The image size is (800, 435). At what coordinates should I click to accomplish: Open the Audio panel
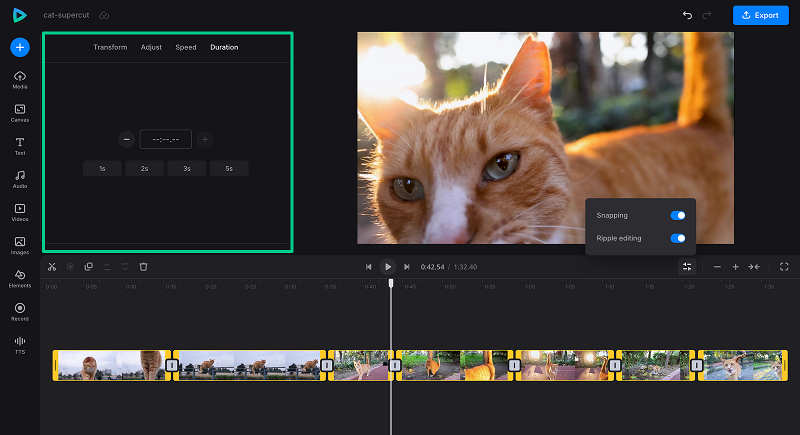20,179
